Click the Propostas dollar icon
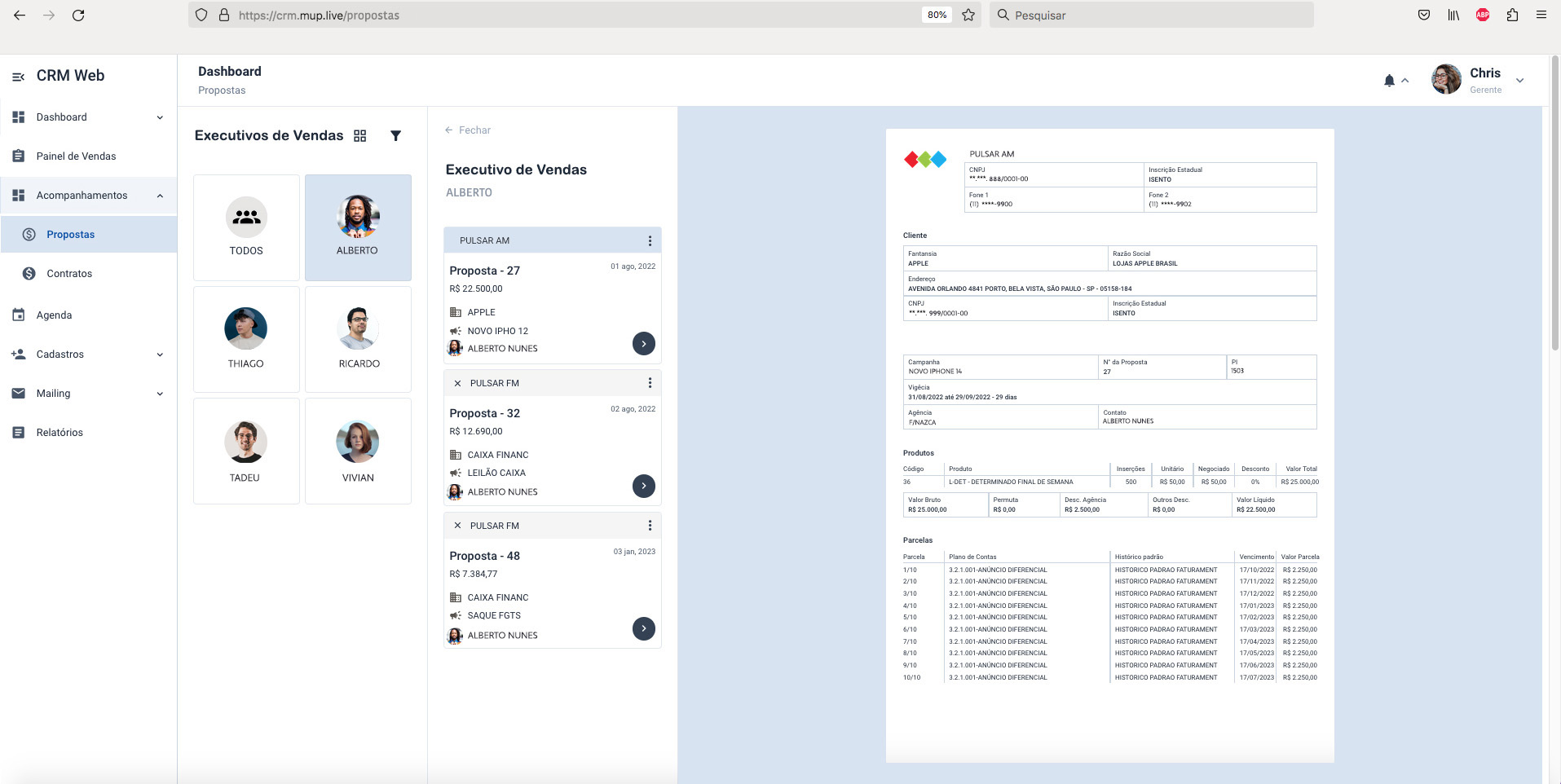The image size is (1561, 784). [29, 235]
